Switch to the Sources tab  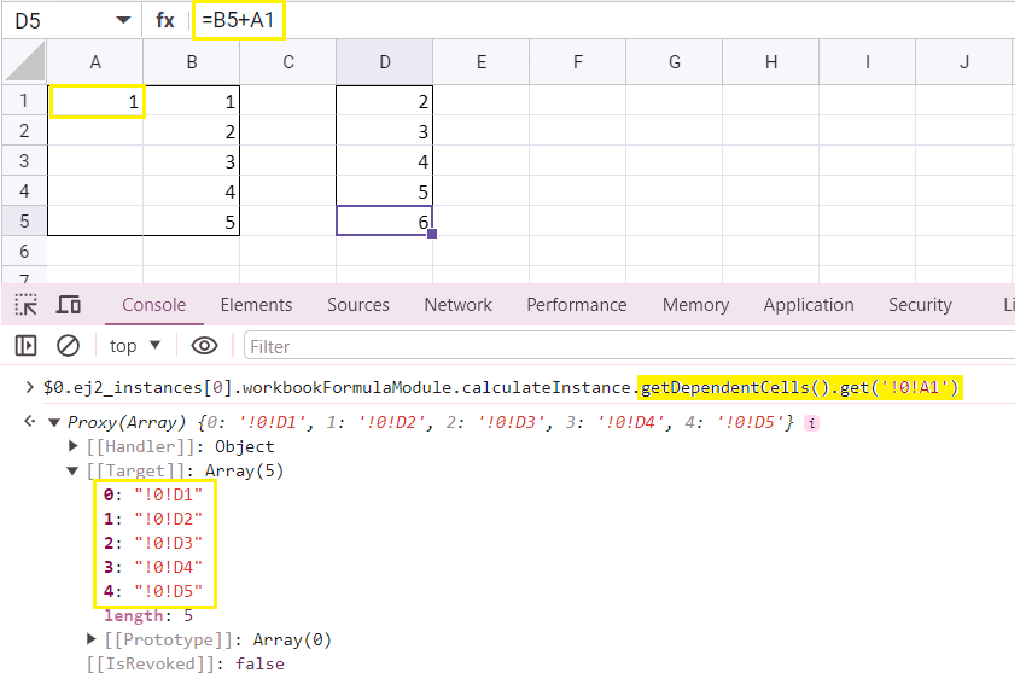pos(358,305)
